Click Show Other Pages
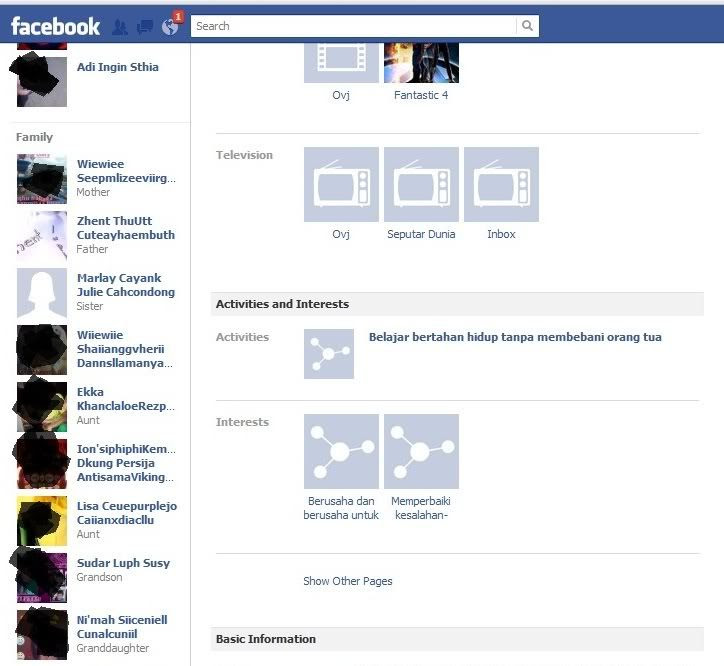 [348, 581]
